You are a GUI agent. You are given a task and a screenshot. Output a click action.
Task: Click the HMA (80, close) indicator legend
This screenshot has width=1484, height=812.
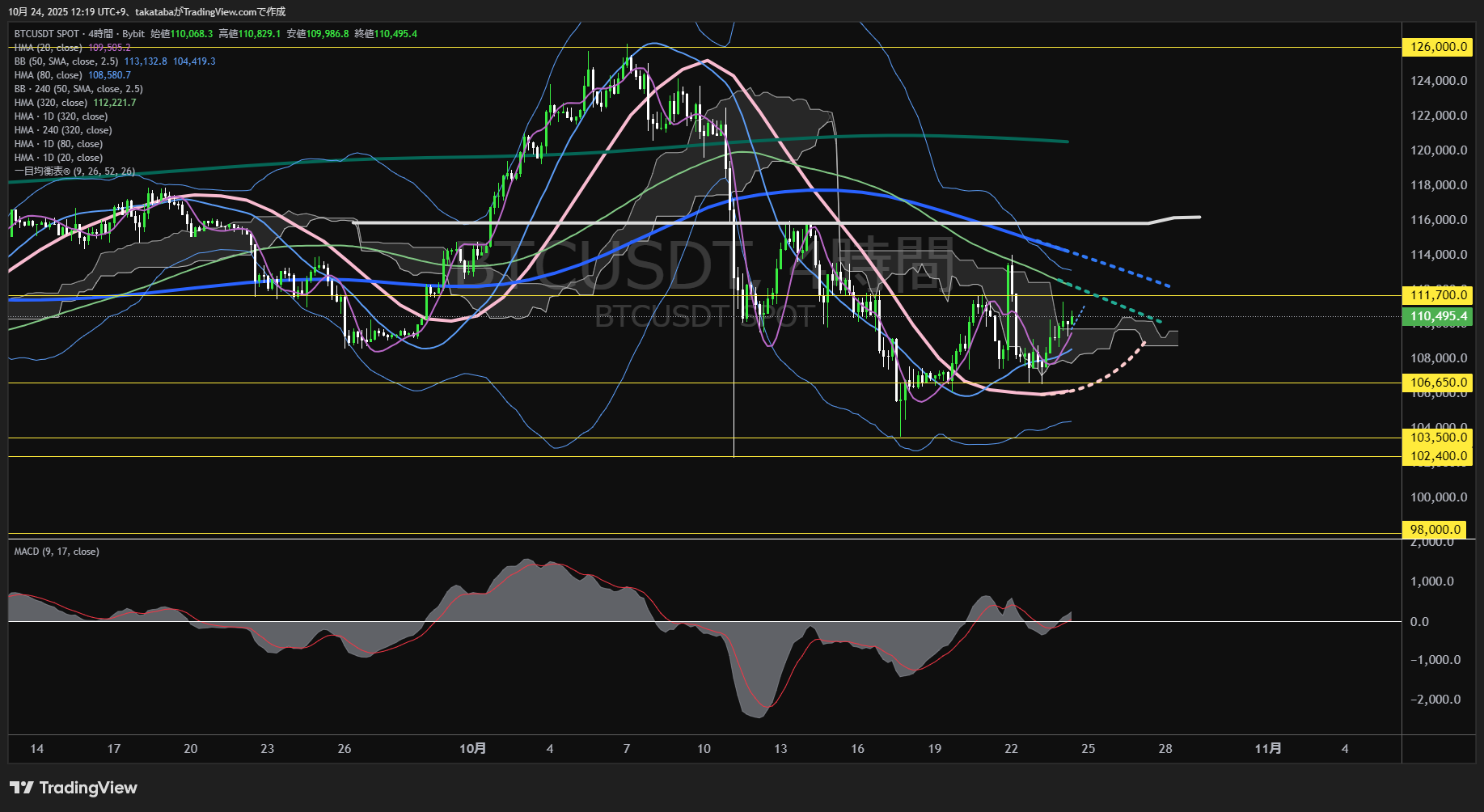coord(48,75)
